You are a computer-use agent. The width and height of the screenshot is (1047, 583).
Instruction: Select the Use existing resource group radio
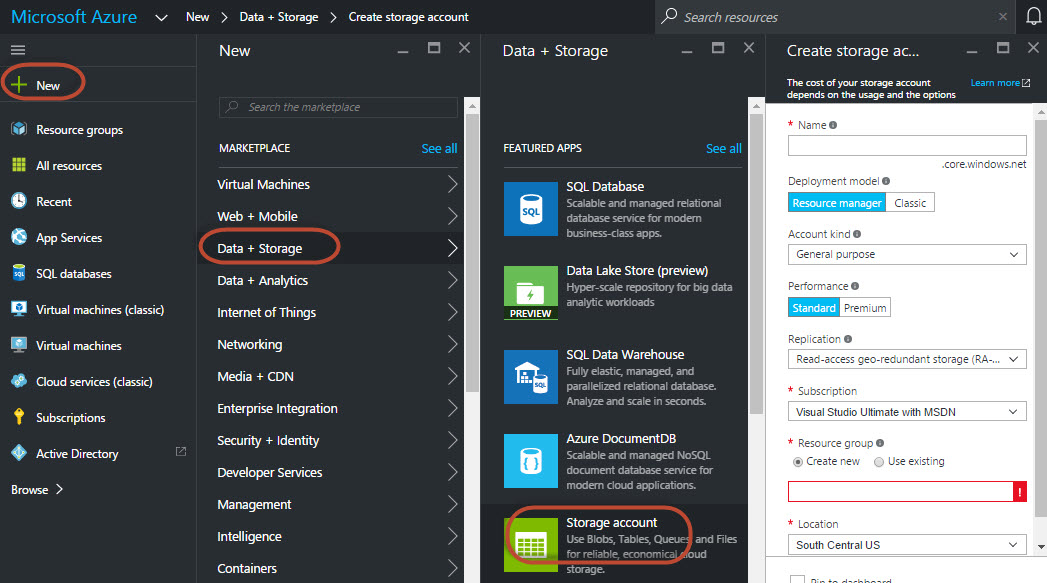[x=879, y=462]
